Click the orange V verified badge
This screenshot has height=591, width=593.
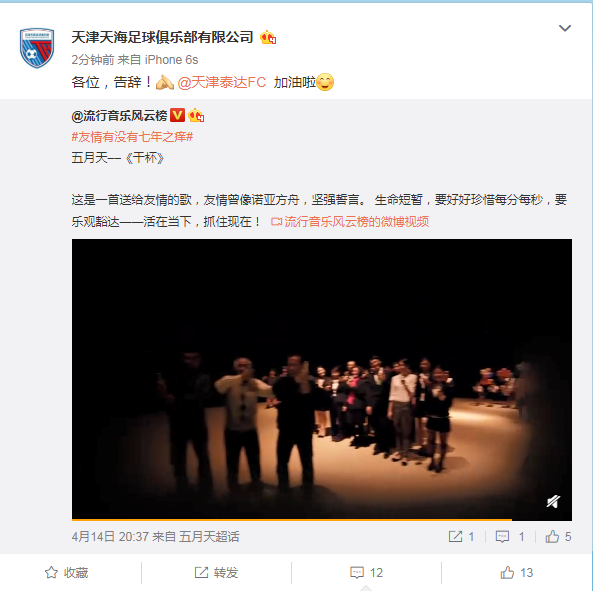(177, 115)
